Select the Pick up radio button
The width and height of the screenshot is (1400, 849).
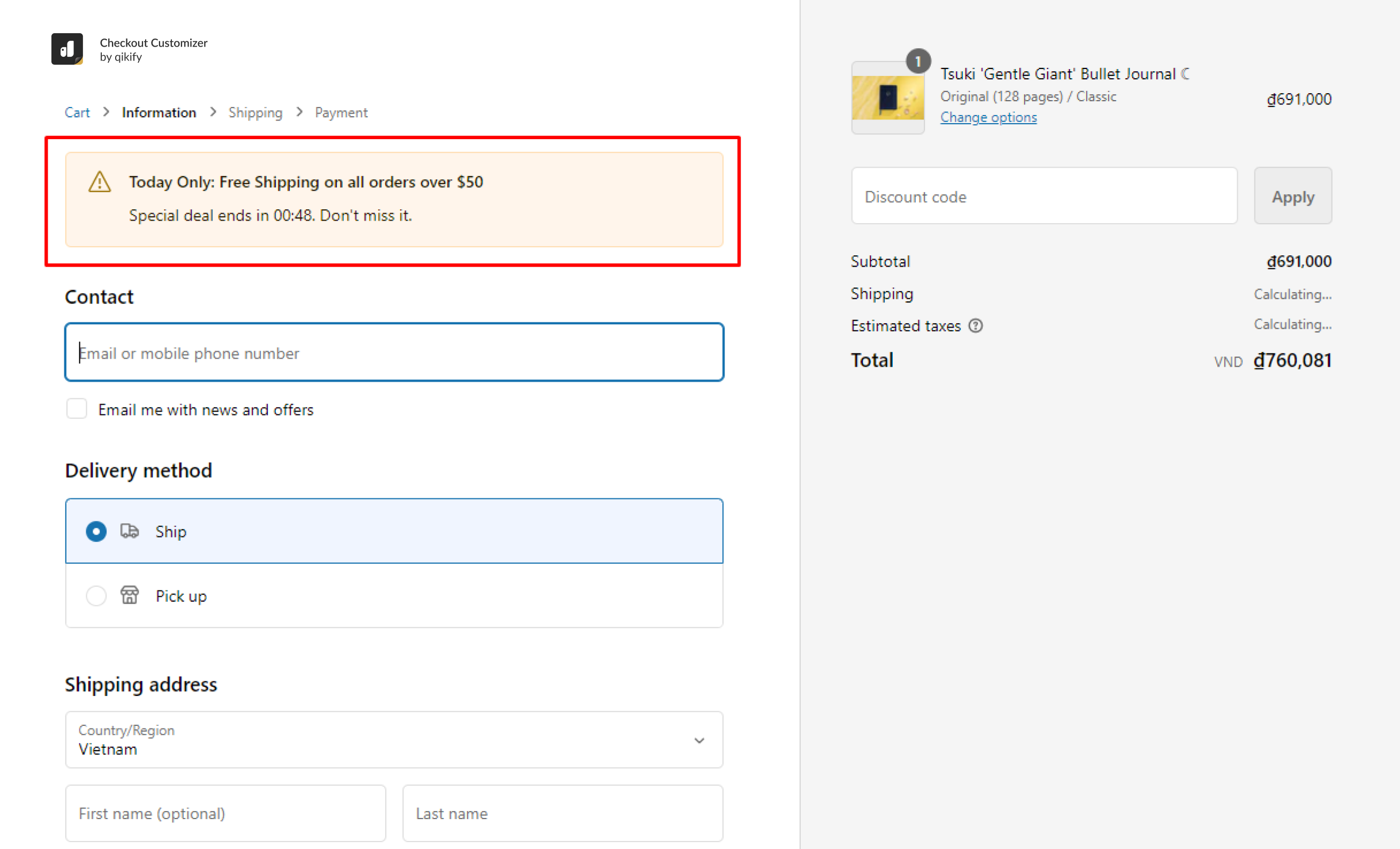(96, 596)
